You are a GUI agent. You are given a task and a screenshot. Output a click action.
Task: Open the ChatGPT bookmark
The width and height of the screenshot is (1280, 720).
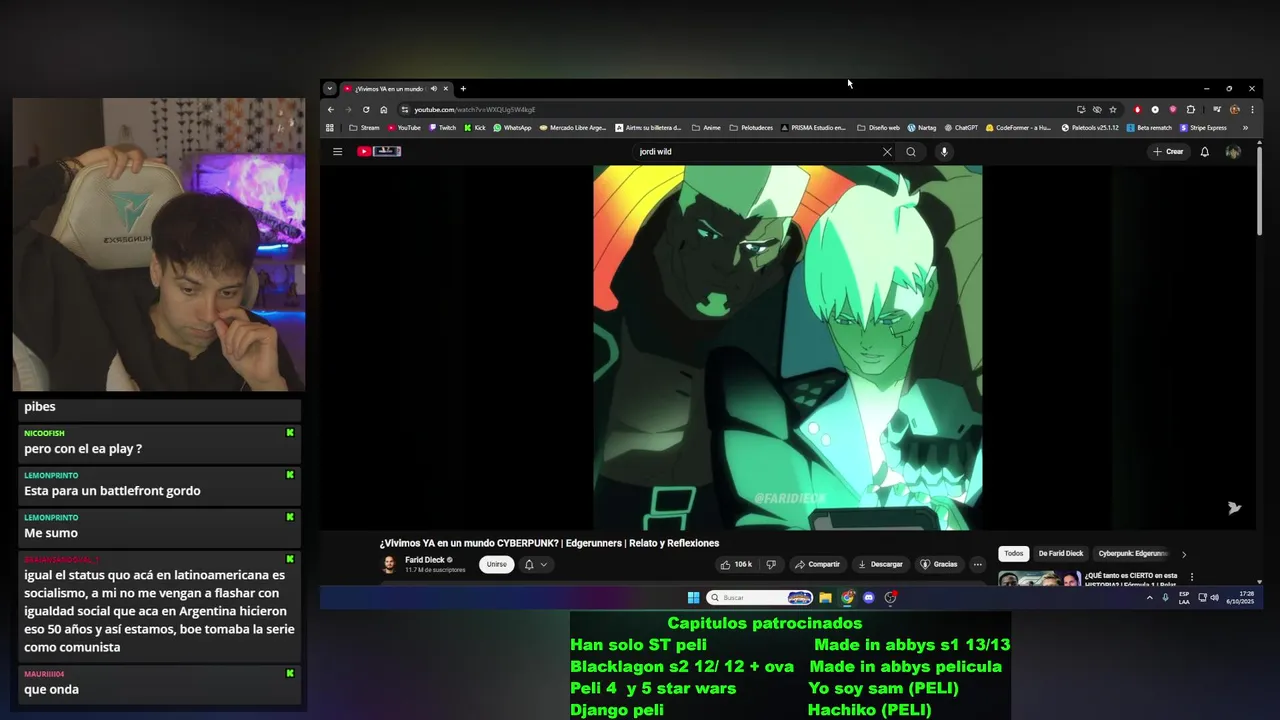click(x=961, y=128)
